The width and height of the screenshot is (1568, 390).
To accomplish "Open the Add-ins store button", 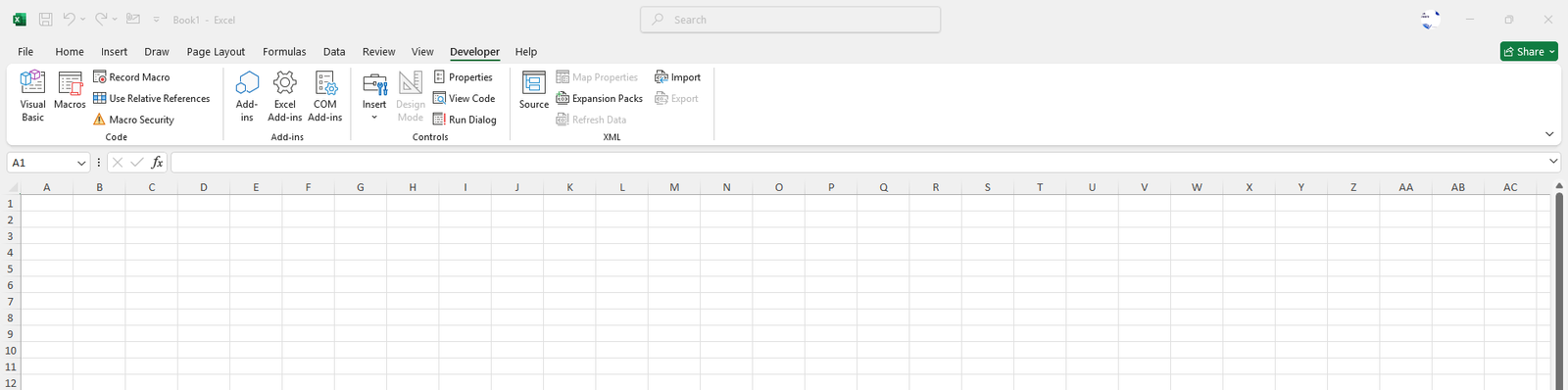I will point(247,96).
